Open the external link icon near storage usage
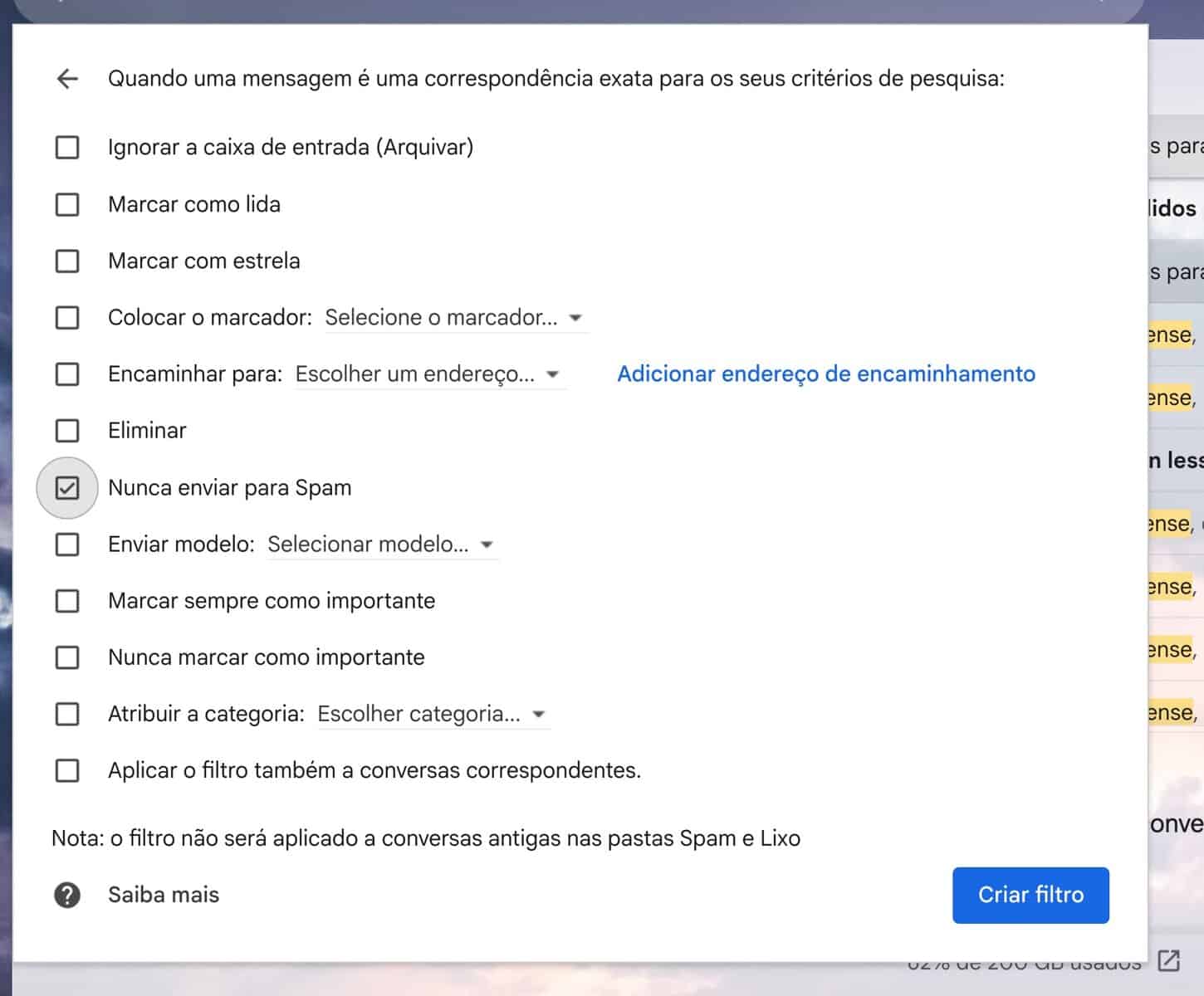The width and height of the screenshot is (1204, 996). pyautogui.click(x=1169, y=960)
